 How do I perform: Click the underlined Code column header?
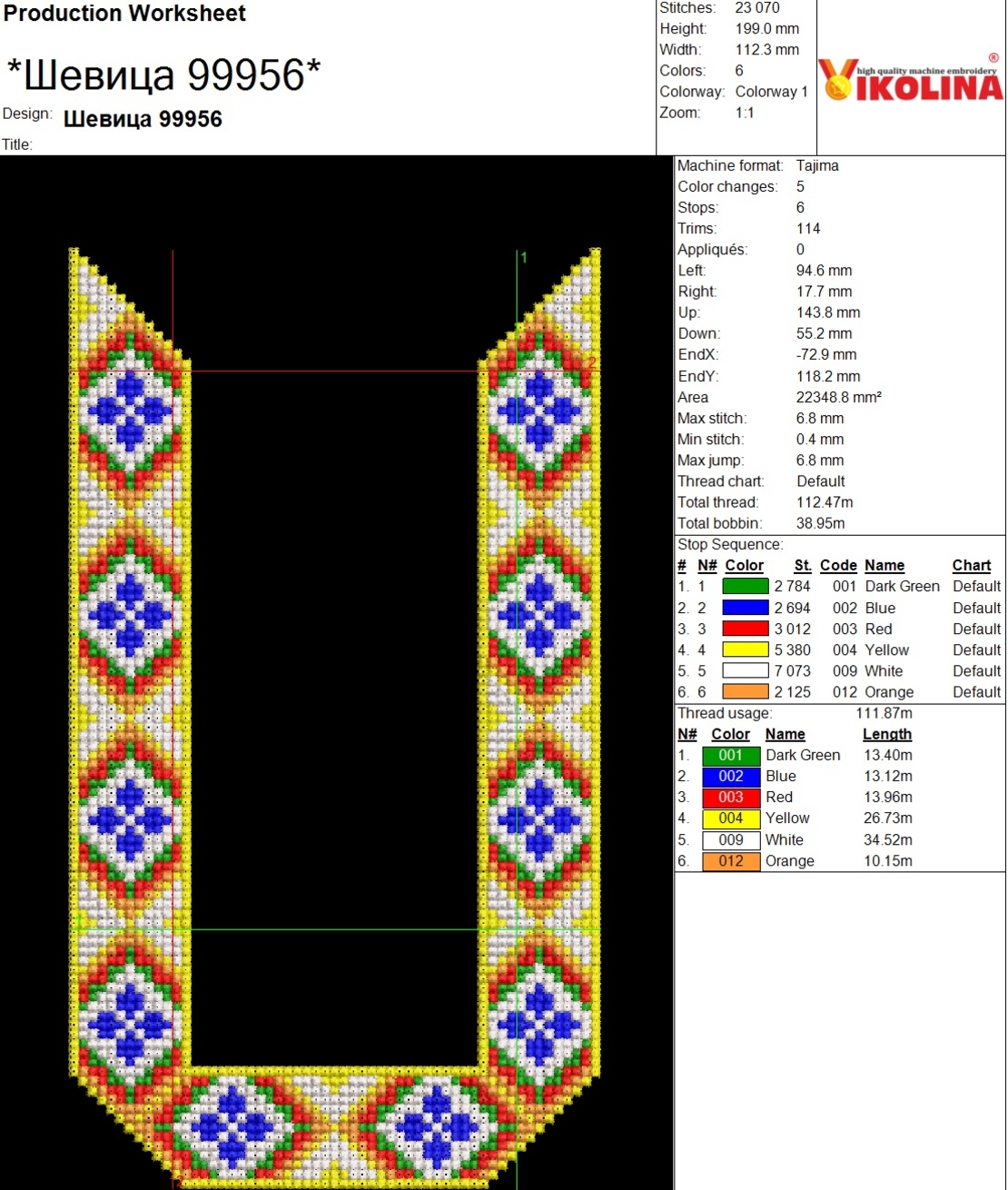837,565
